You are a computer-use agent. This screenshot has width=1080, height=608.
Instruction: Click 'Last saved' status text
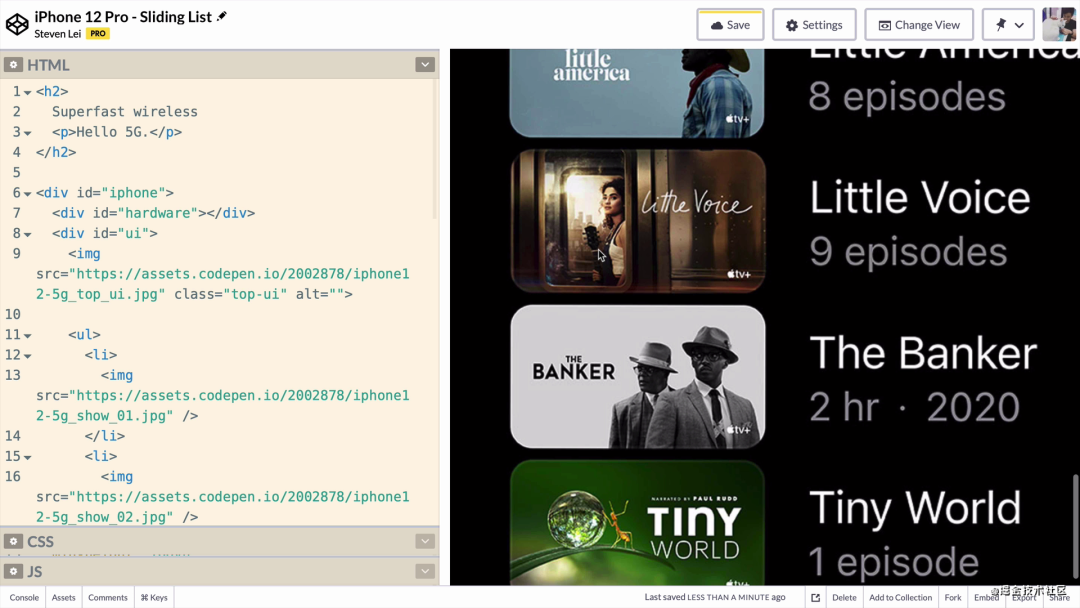pyautogui.click(x=715, y=598)
